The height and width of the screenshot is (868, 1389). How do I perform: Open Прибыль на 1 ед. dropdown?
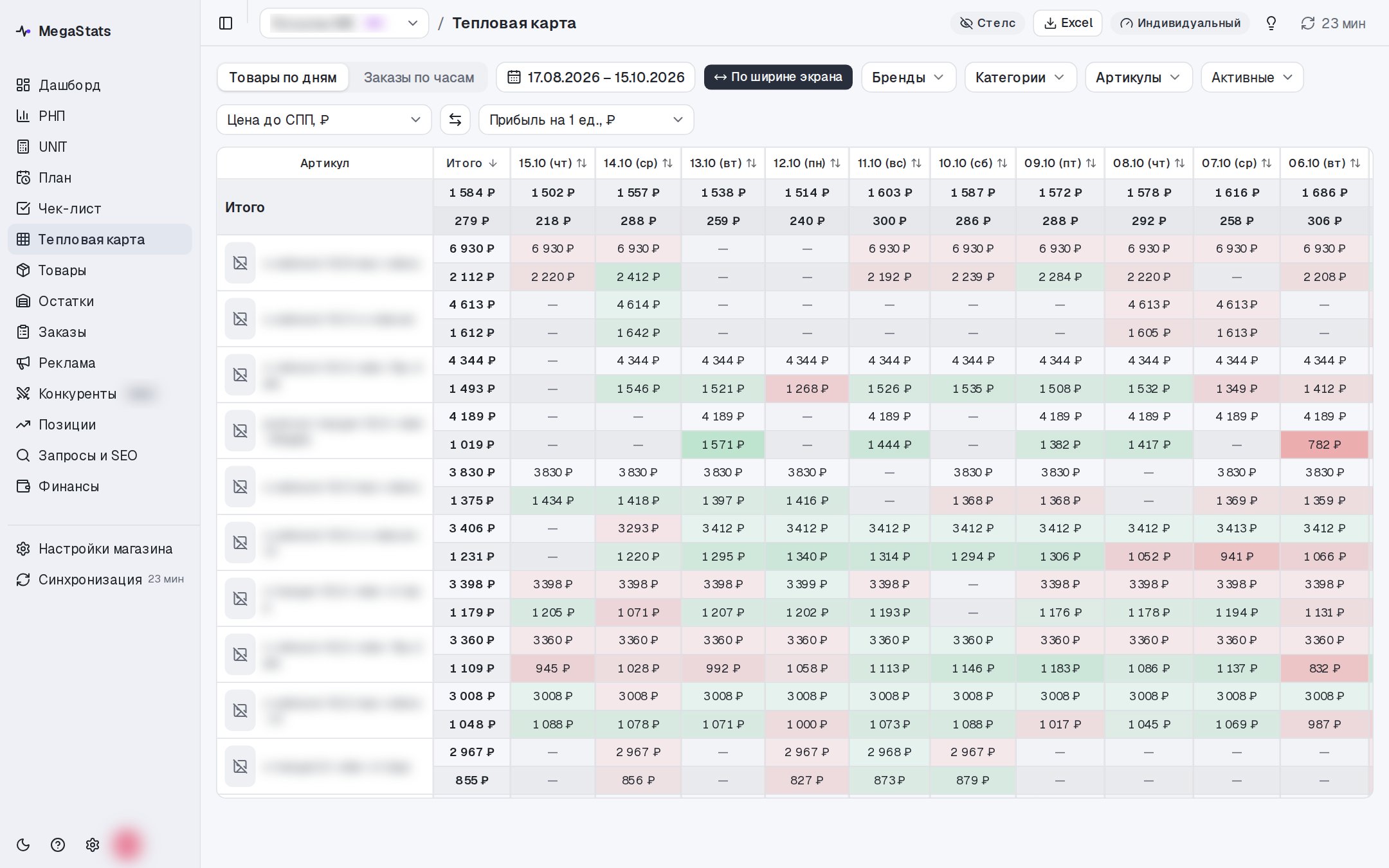(586, 120)
